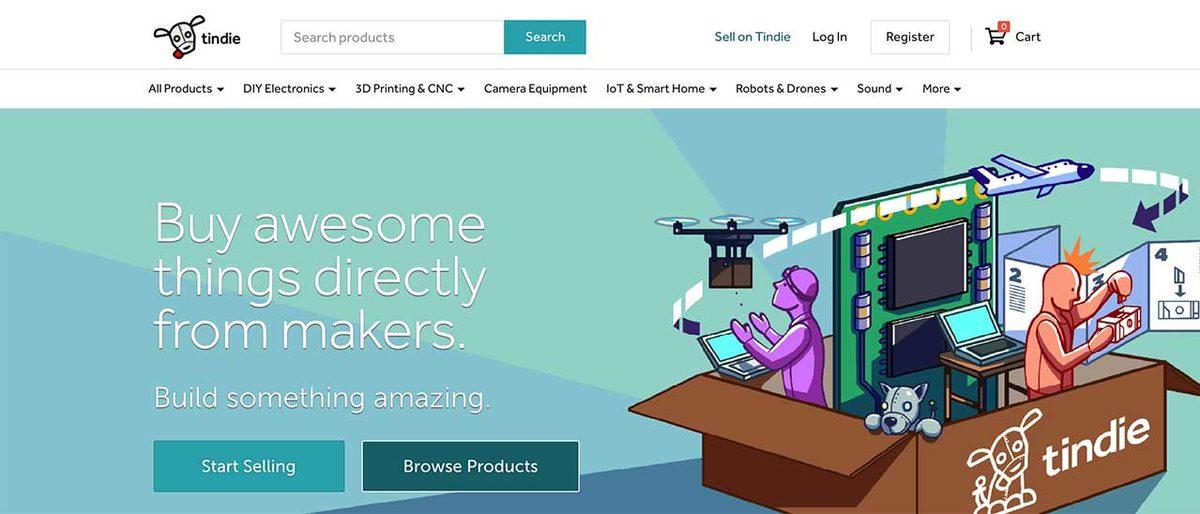Screen dimensions: 1200x514
Task: Open the 3D Printing & CNC menu
Action: 410,89
